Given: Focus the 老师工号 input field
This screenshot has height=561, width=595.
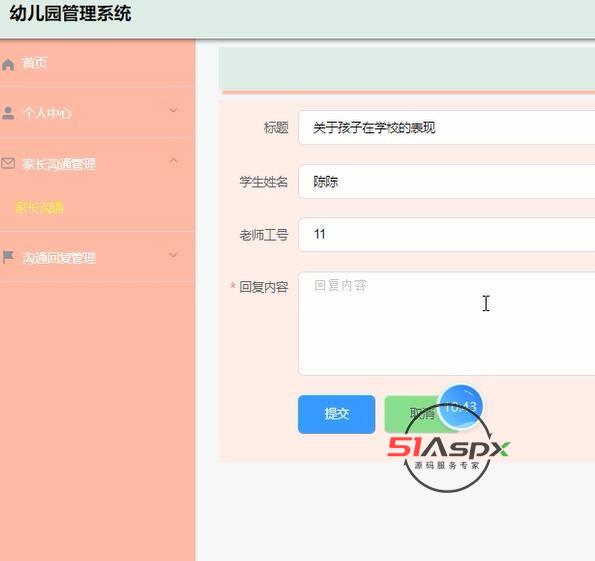Looking at the screenshot, I should click(x=447, y=235).
